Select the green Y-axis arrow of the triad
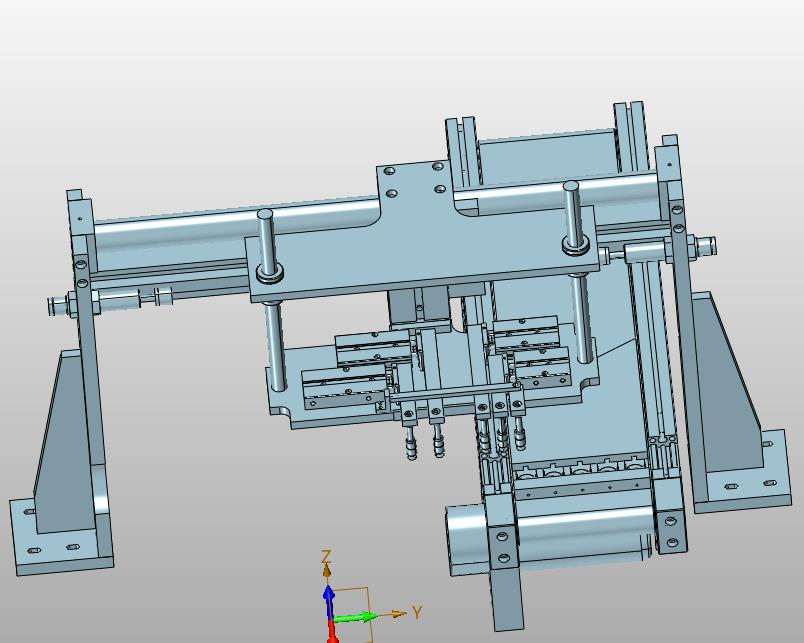The image size is (804, 643). click(355, 617)
